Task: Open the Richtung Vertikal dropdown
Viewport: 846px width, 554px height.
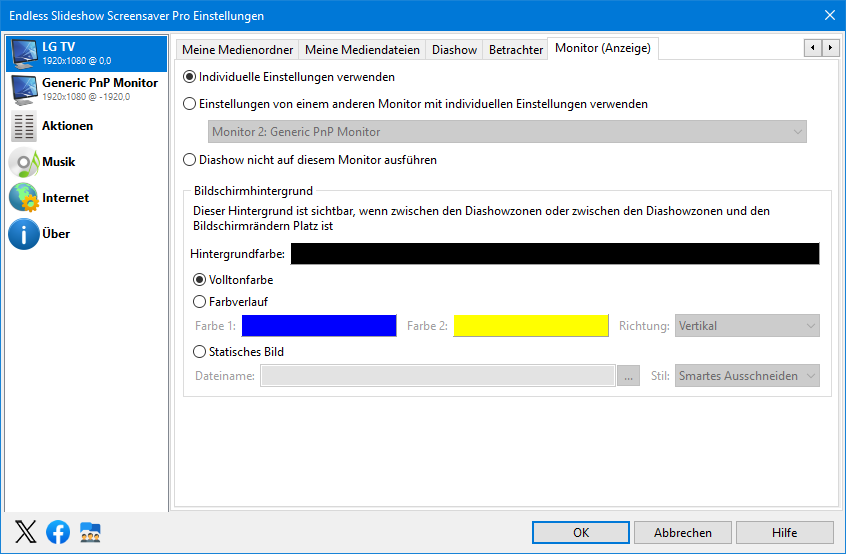Action: click(x=747, y=326)
